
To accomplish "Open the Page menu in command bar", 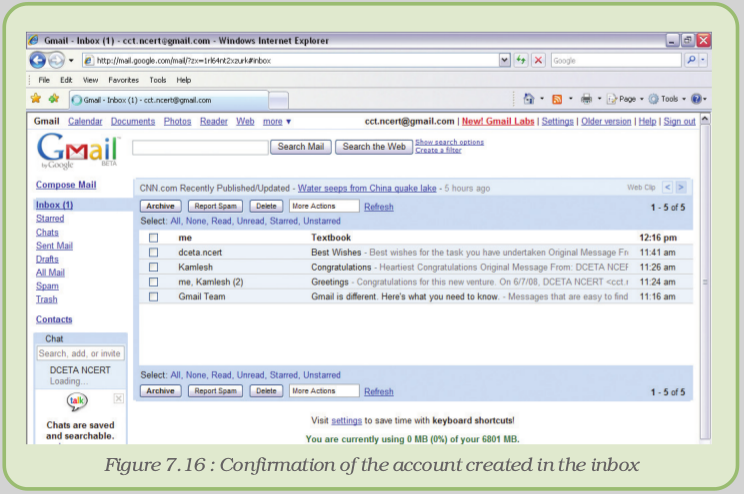I will [x=625, y=99].
